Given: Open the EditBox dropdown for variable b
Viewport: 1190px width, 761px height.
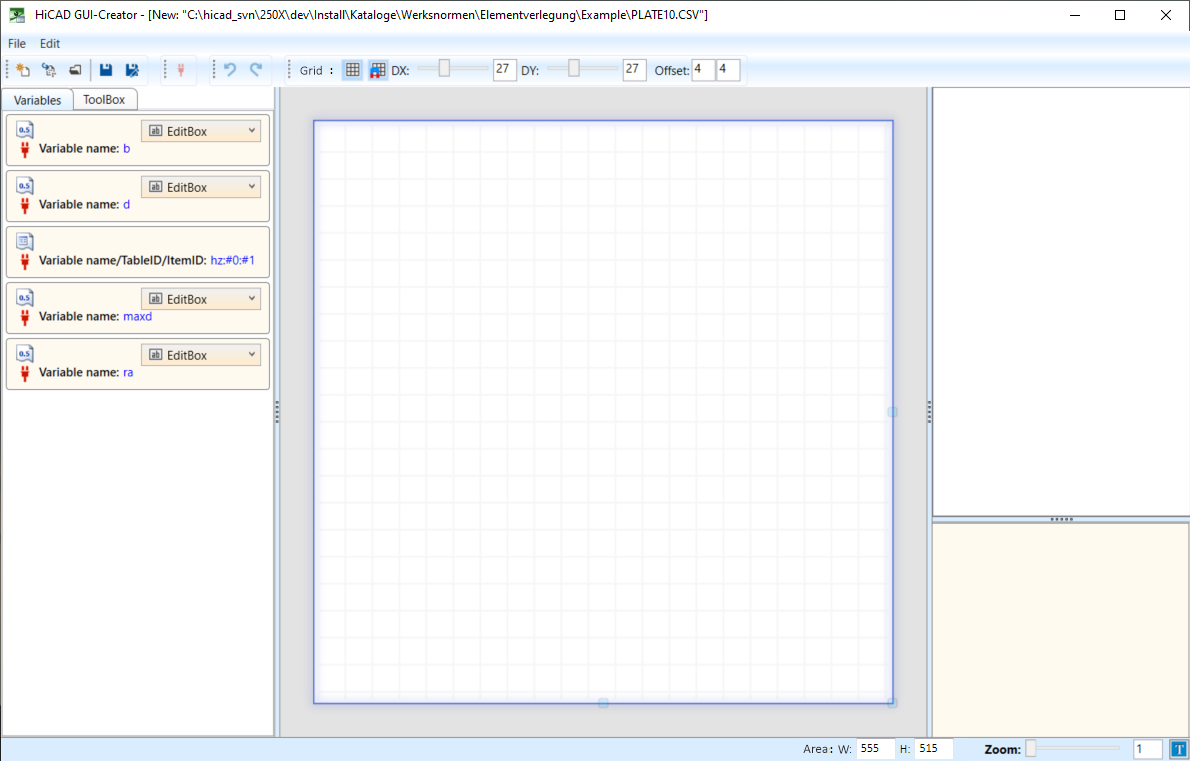Looking at the screenshot, I should [201, 131].
